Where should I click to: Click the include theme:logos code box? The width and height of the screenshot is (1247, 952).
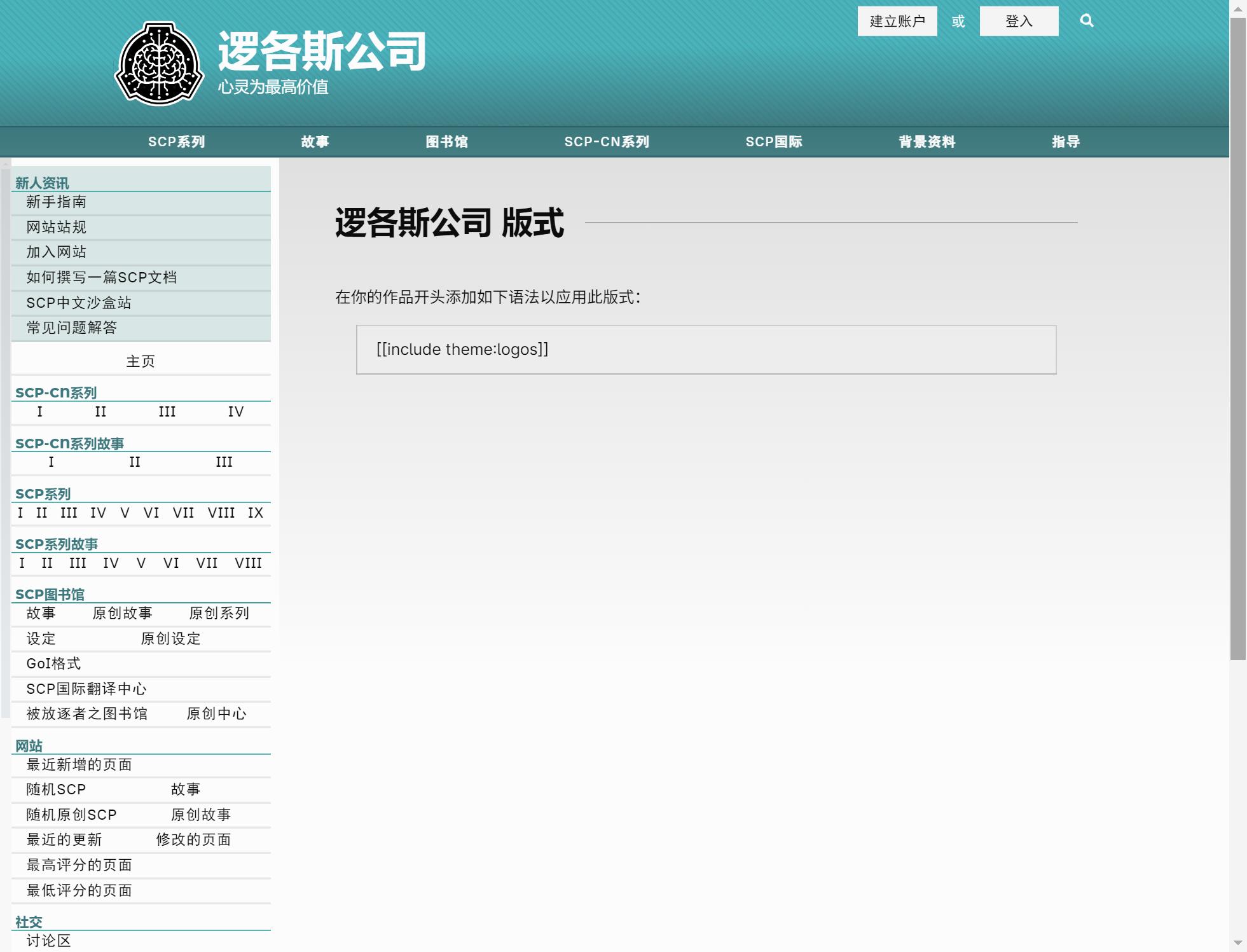click(x=706, y=350)
